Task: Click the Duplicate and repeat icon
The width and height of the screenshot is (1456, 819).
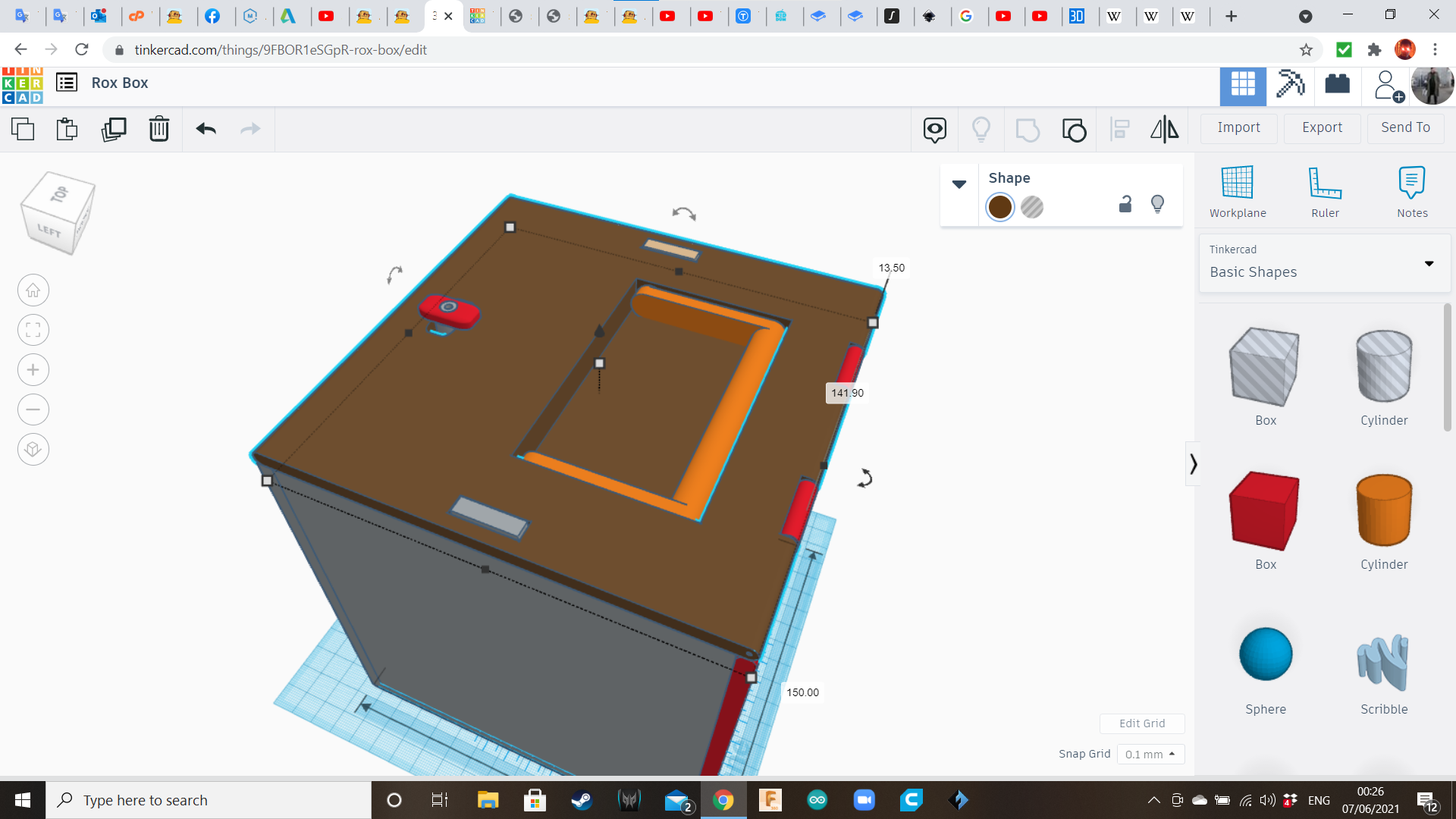Action: coord(114,129)
